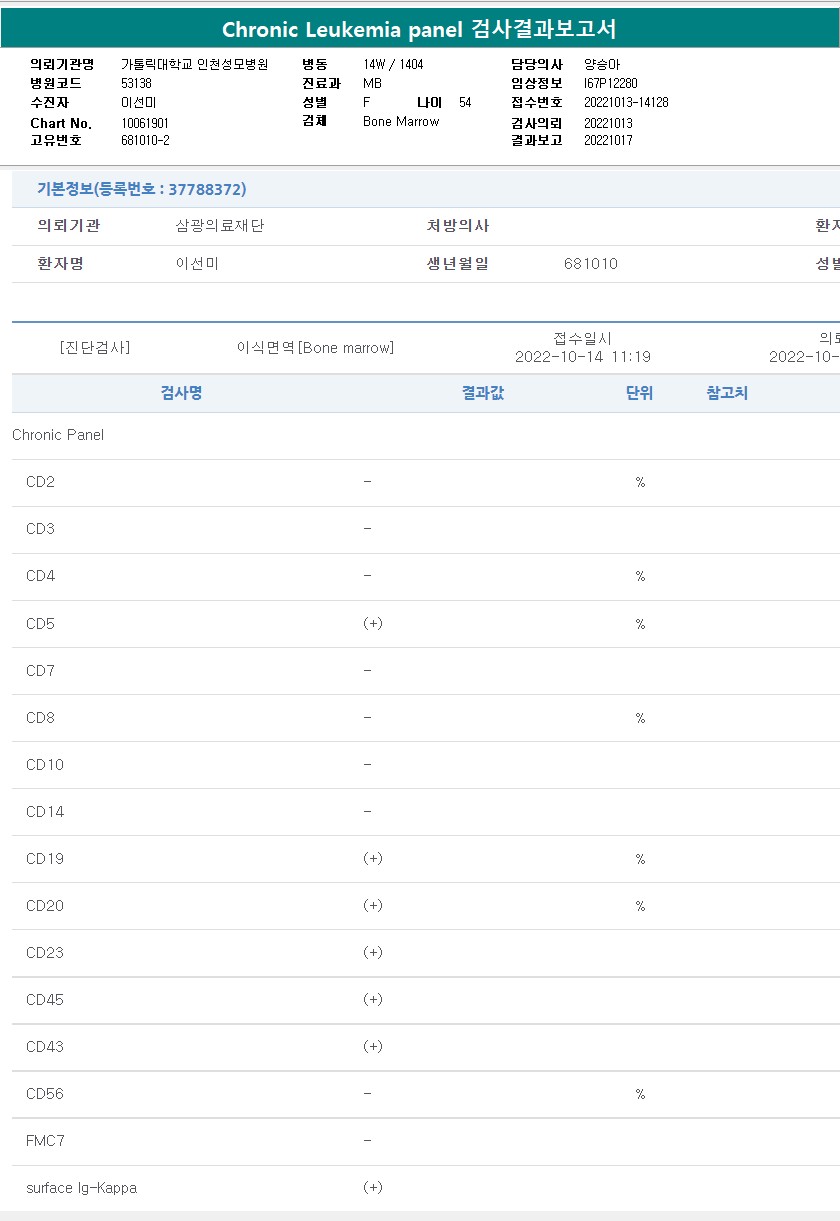
Task: Click the '검사명' column header
Action: tap(181, 393)
